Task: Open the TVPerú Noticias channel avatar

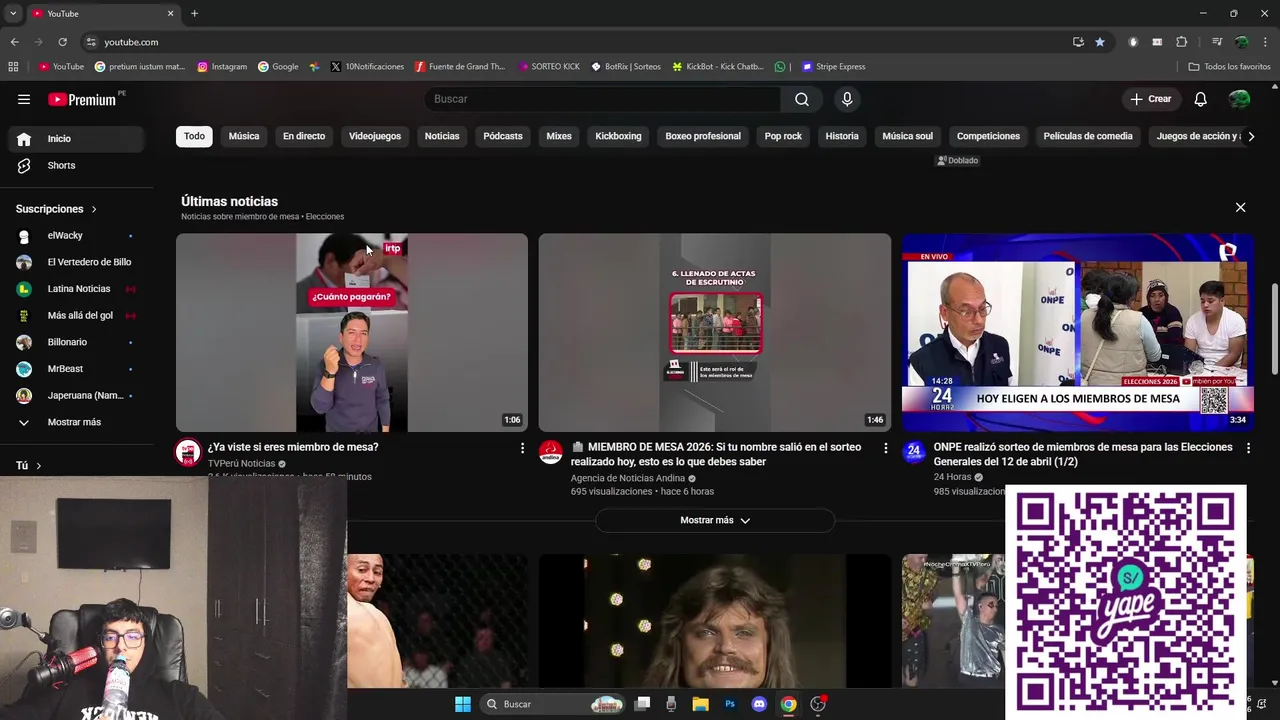Action: [188, 452]
